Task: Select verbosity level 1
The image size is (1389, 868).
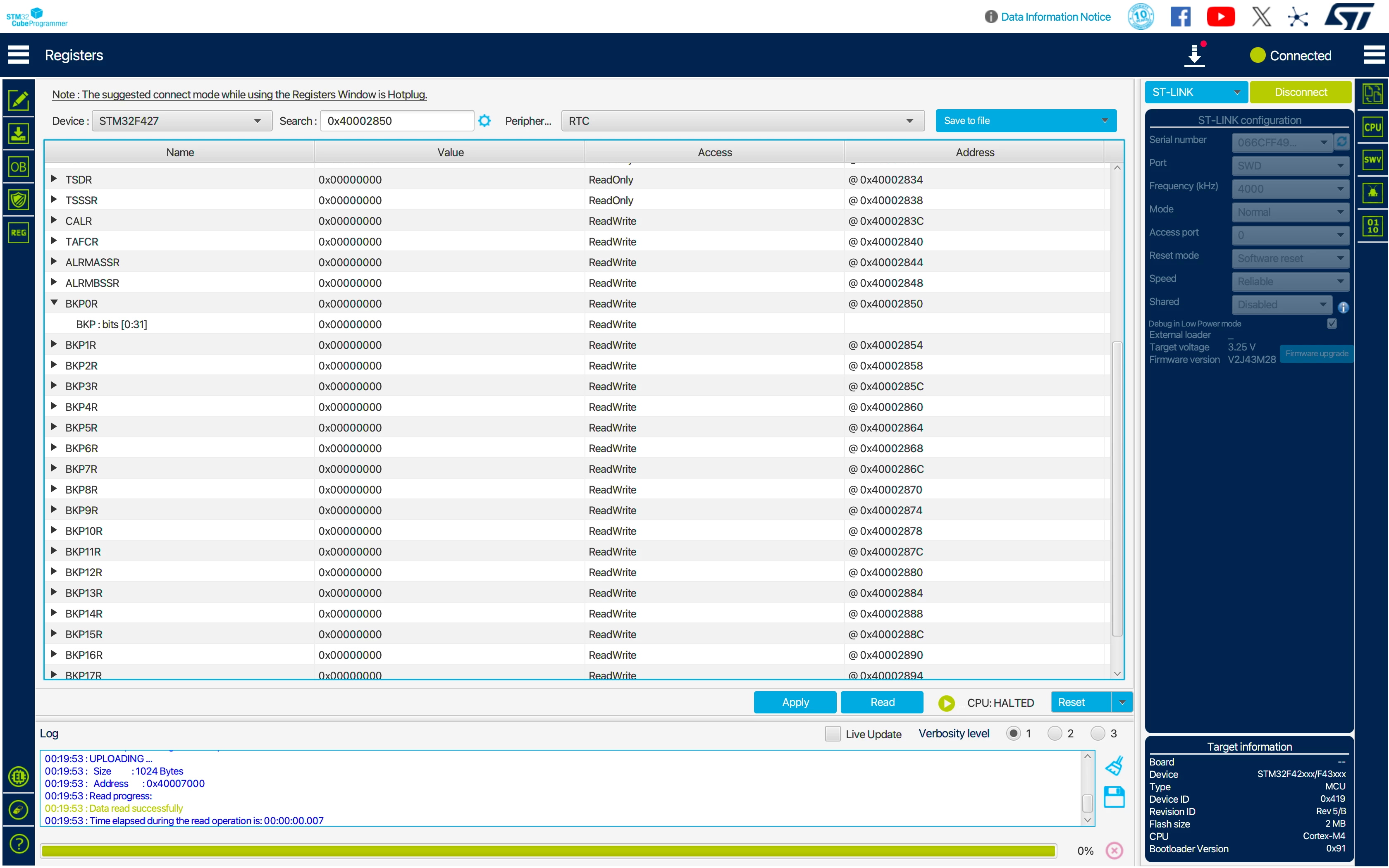Action: tap(1014, 733)
